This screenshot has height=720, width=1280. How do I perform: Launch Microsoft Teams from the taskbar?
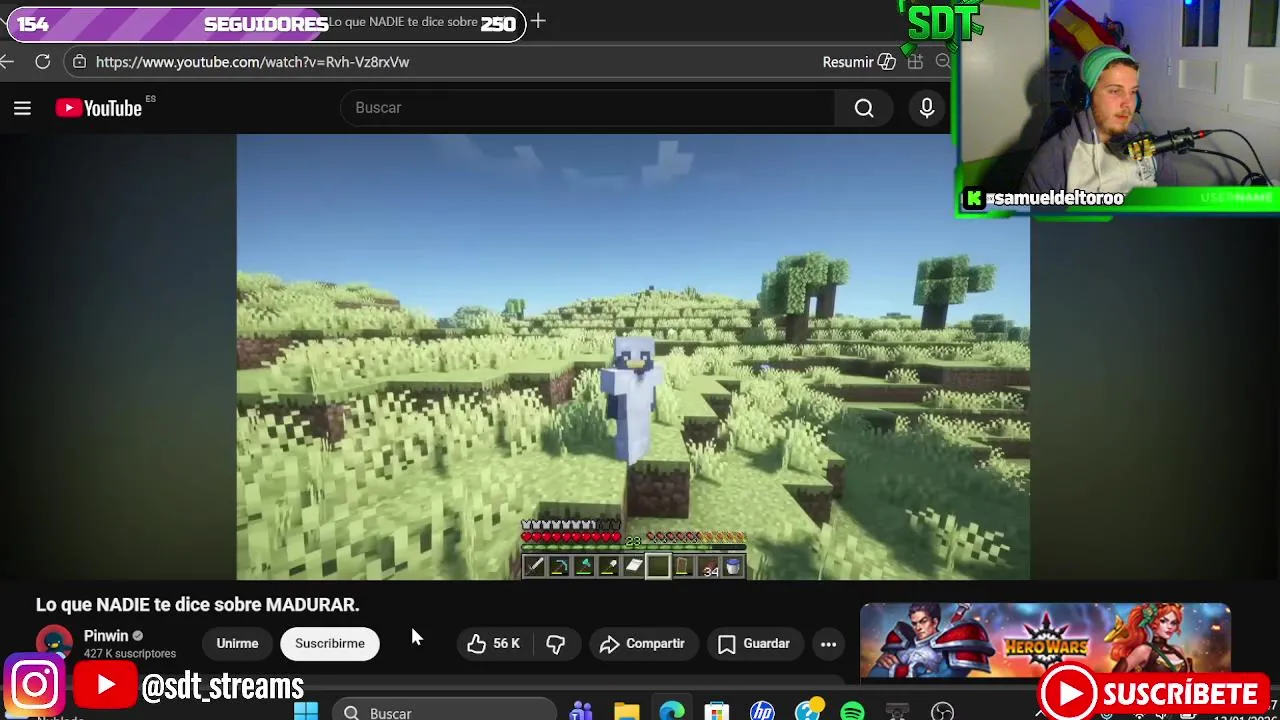click(x=581, y=711)
